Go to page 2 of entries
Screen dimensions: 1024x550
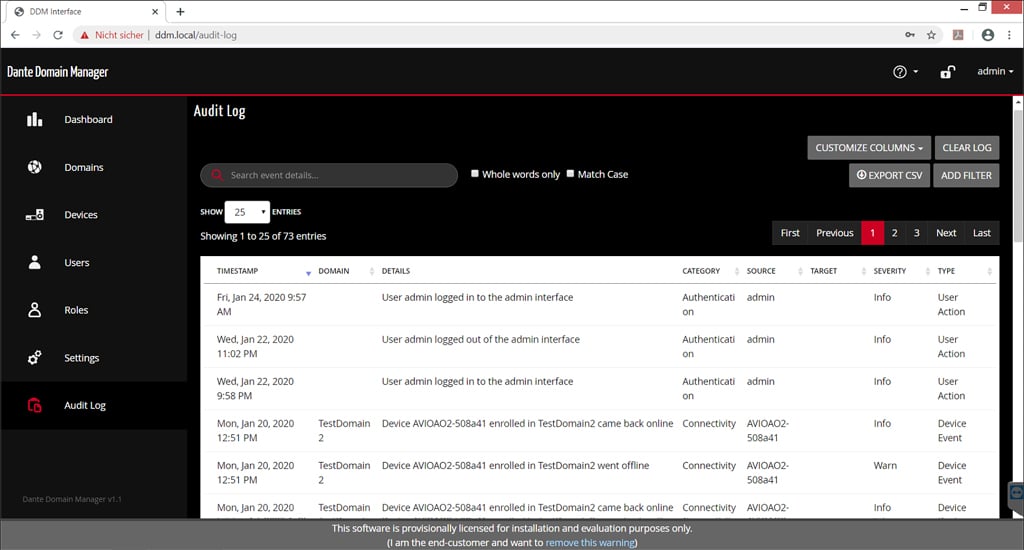coord(895,233)
